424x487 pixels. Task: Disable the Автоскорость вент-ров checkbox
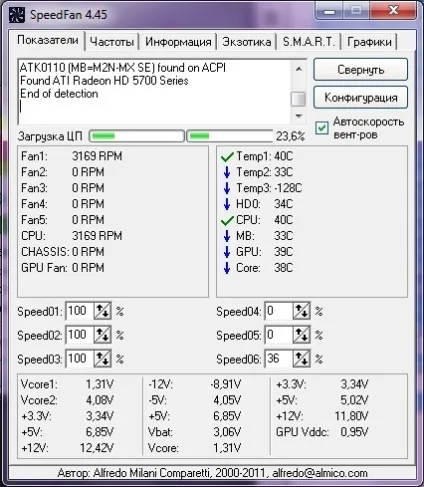(322, 128)
